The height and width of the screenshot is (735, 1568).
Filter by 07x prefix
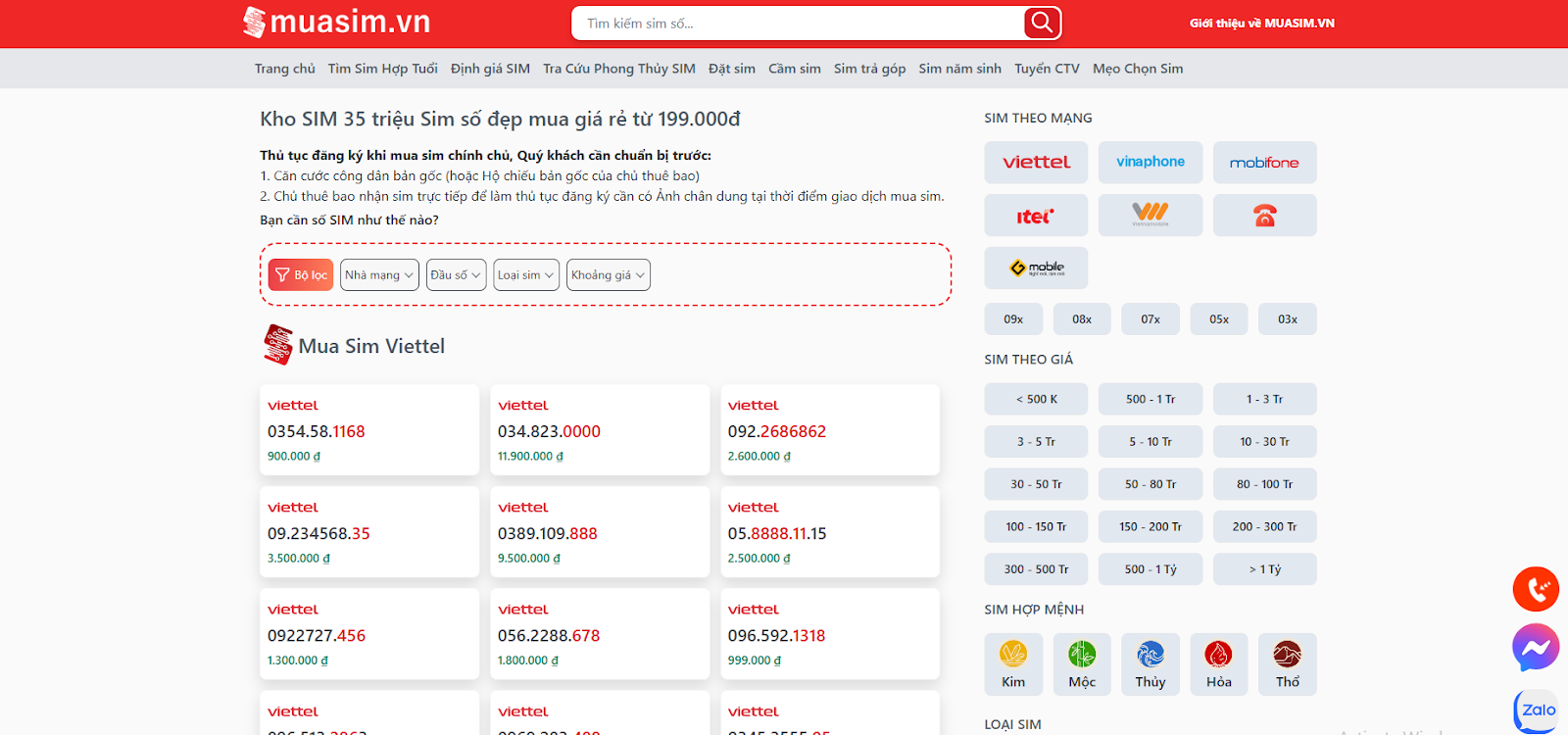(x=1151, y=319)
